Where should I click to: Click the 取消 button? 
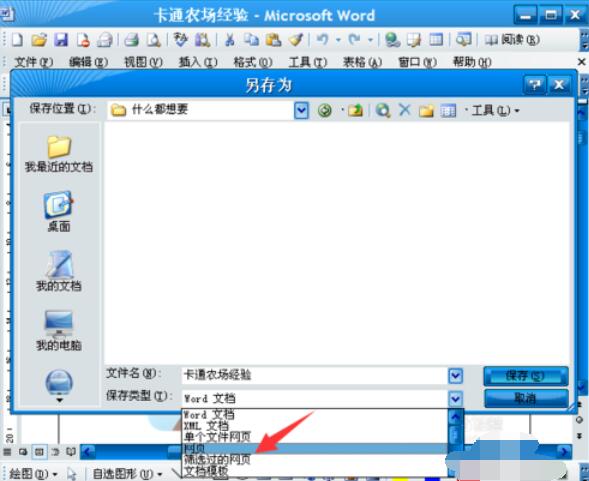click(526, 398)
